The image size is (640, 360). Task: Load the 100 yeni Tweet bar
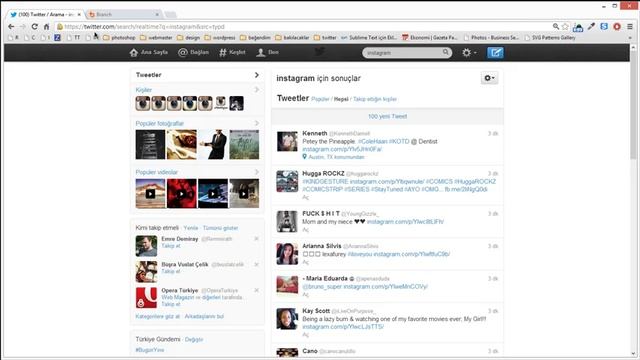pos(387,116)
